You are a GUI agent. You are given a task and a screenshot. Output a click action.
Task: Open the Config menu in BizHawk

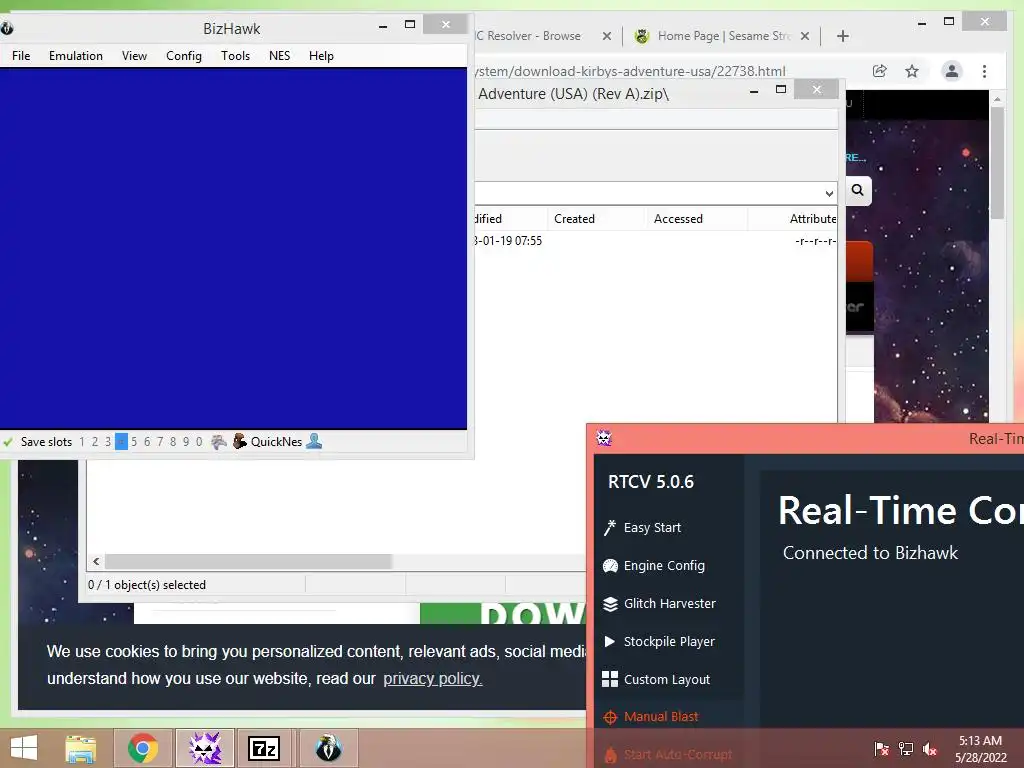click(x=184, y=56)
